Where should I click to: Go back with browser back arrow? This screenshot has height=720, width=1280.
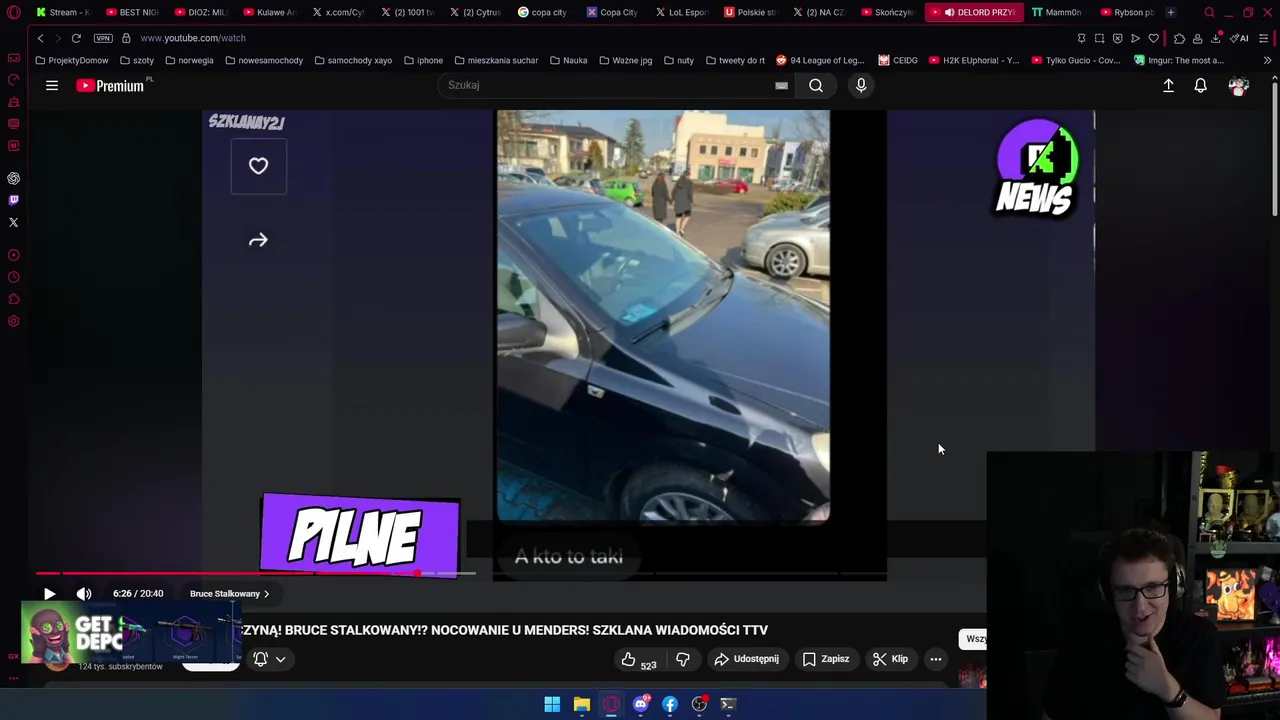40,38
